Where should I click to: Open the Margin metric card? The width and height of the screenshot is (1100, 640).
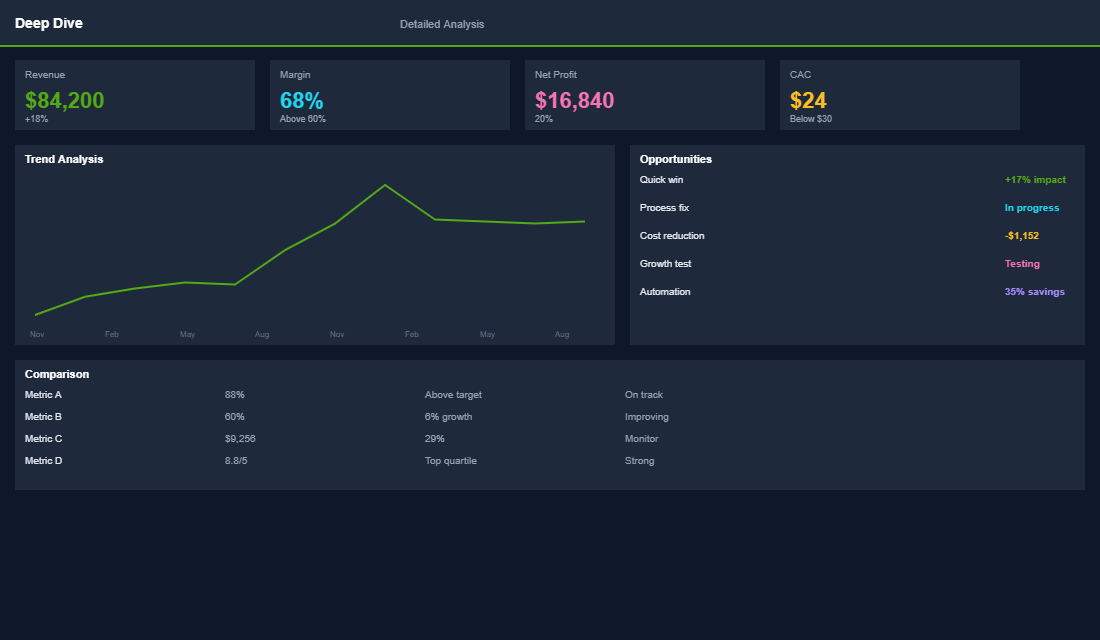pyautogui.click(x=389, y=95)
